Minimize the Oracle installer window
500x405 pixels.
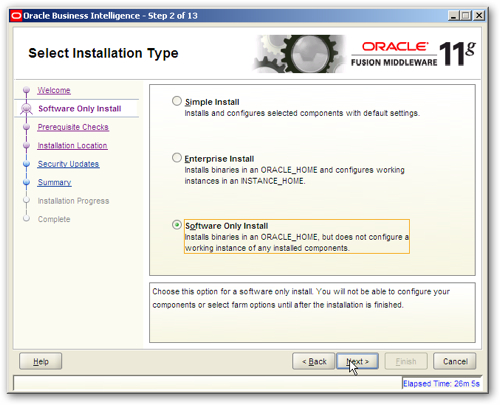(453, 16)
